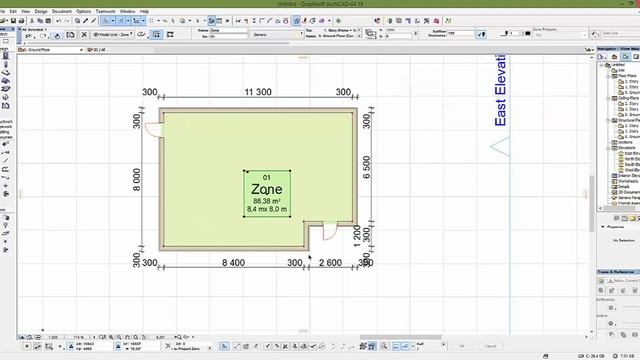Click the Redo arrow icon
This screenshot has height=360, width=640.
67,21
